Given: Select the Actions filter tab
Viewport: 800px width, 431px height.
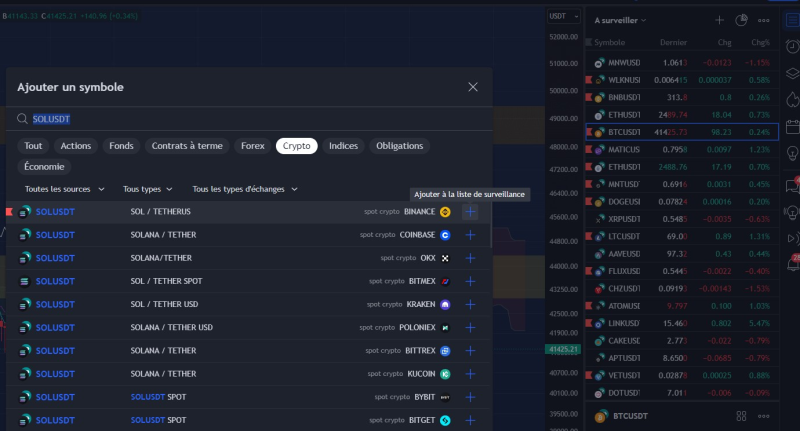Looking at the screenshot, I should pyautogui.click(x=76, y=146).
